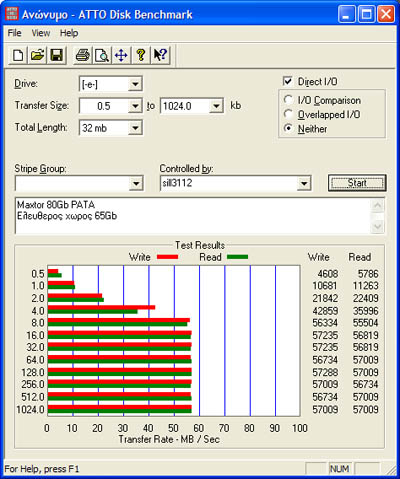Open the View menu
The height and width of the screenshot is (479, 400).
[x=41, y=33]
